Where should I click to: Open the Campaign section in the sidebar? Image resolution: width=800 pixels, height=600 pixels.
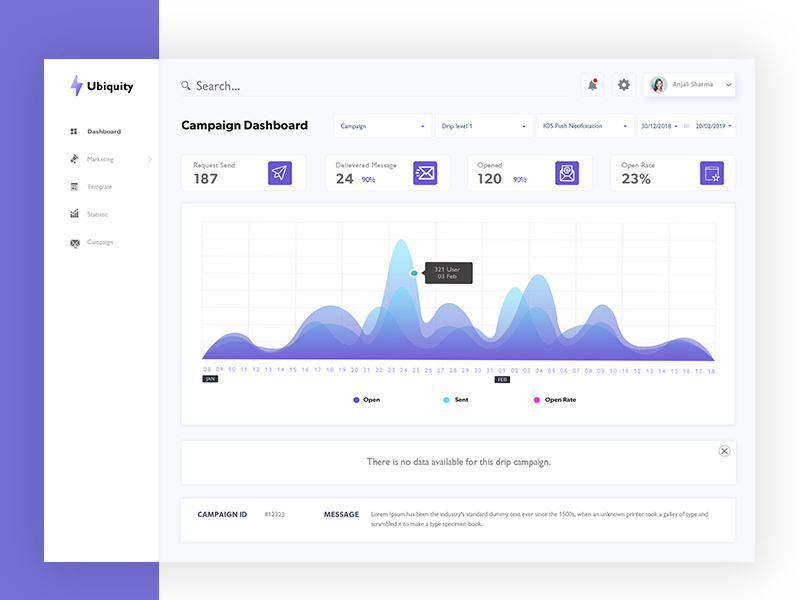click(99, 242)
